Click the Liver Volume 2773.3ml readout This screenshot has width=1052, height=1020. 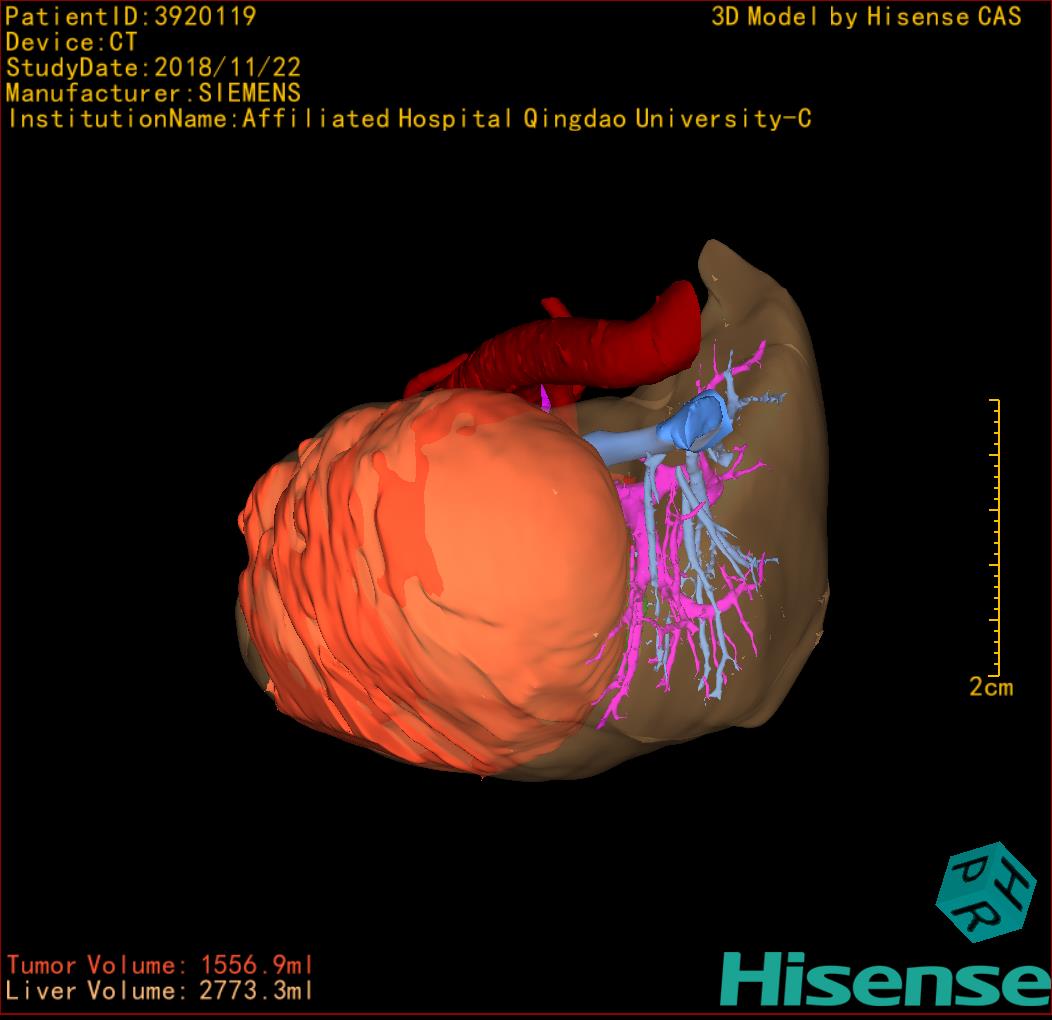[160, 991]
